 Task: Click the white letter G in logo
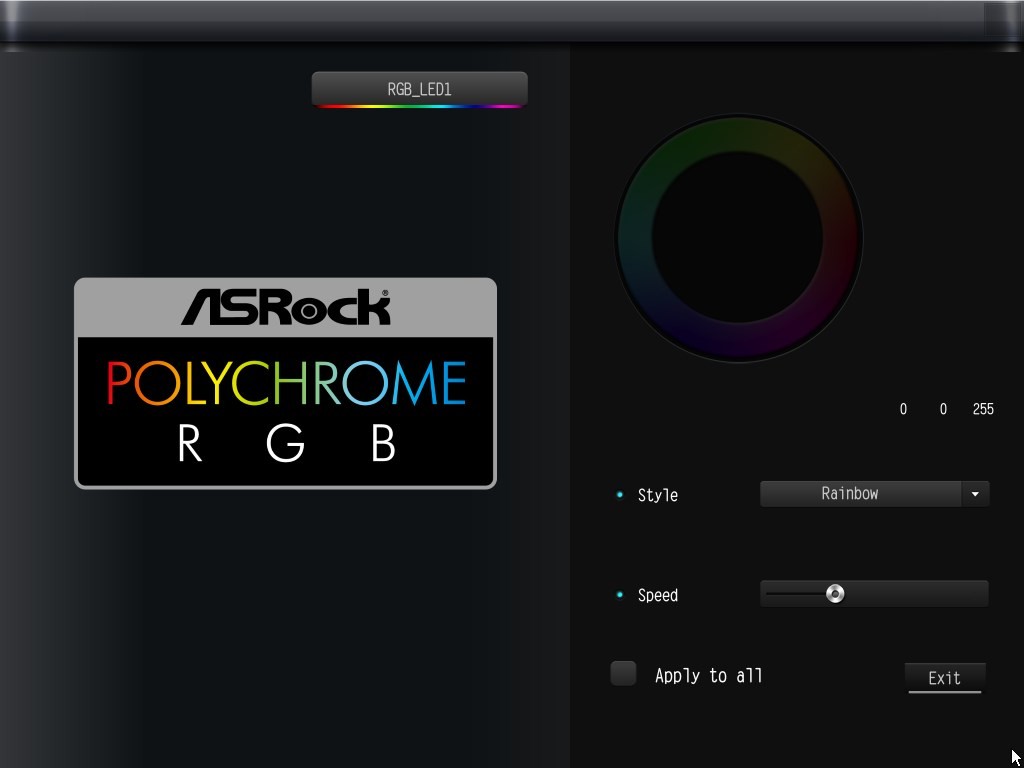click(x=285, y=444)
